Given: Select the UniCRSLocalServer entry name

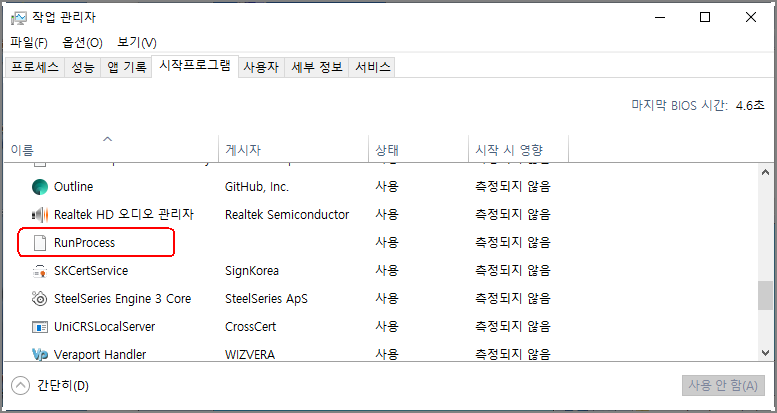Looking at the screenshot, I should pos(104,327).
